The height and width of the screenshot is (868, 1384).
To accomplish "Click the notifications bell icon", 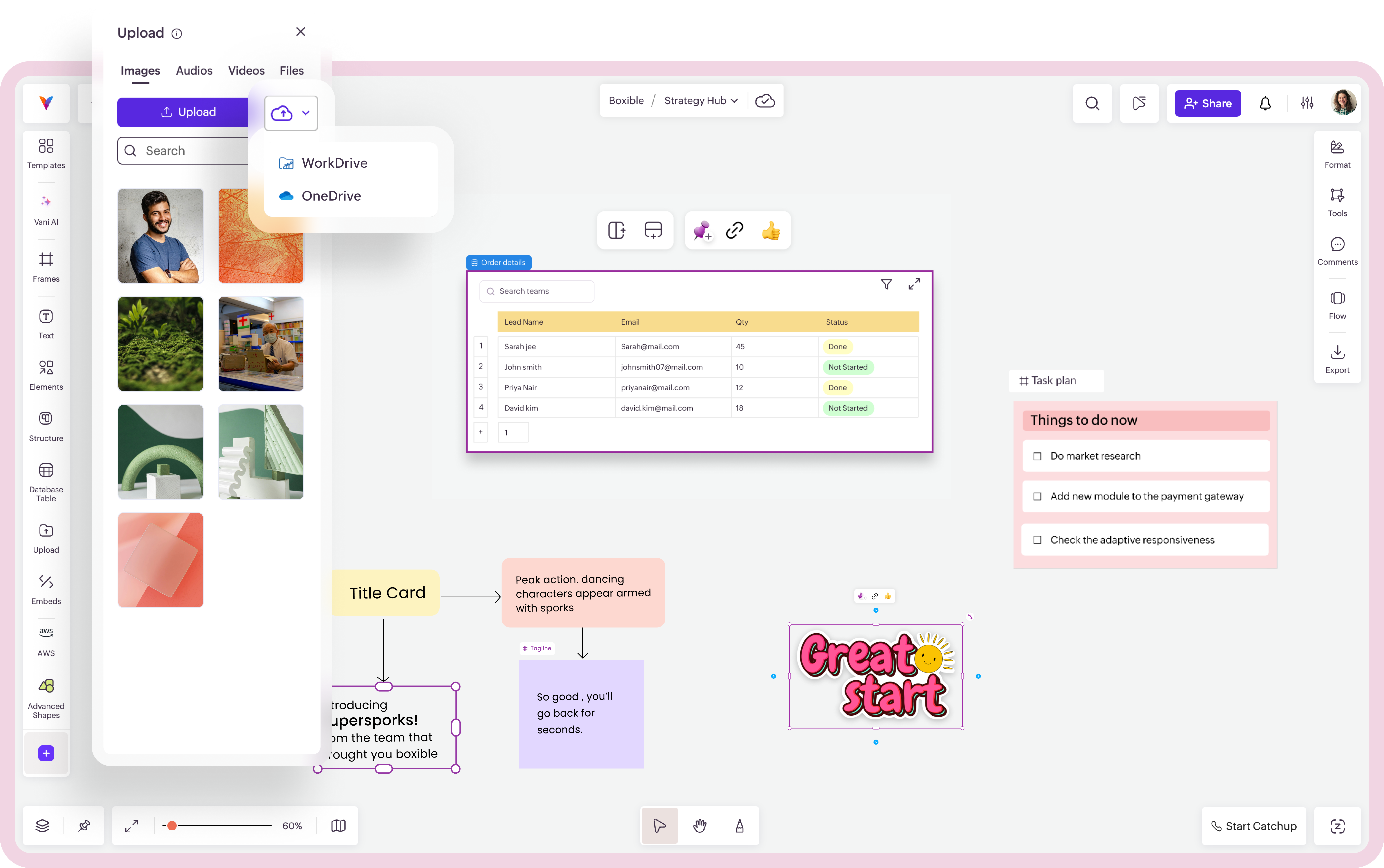I will 1265,103.
